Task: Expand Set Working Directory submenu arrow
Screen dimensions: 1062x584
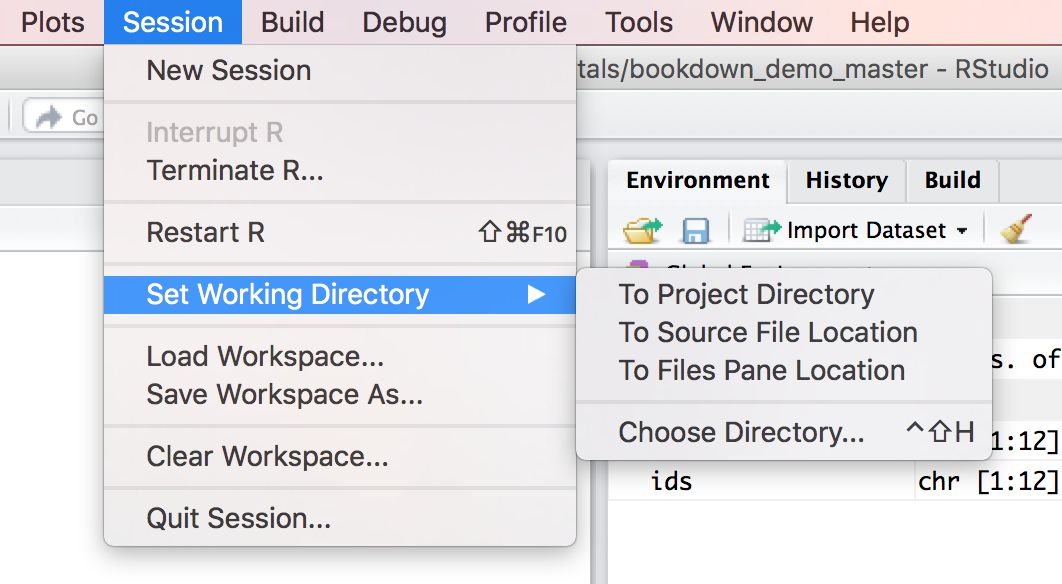Action: point(536,294)
